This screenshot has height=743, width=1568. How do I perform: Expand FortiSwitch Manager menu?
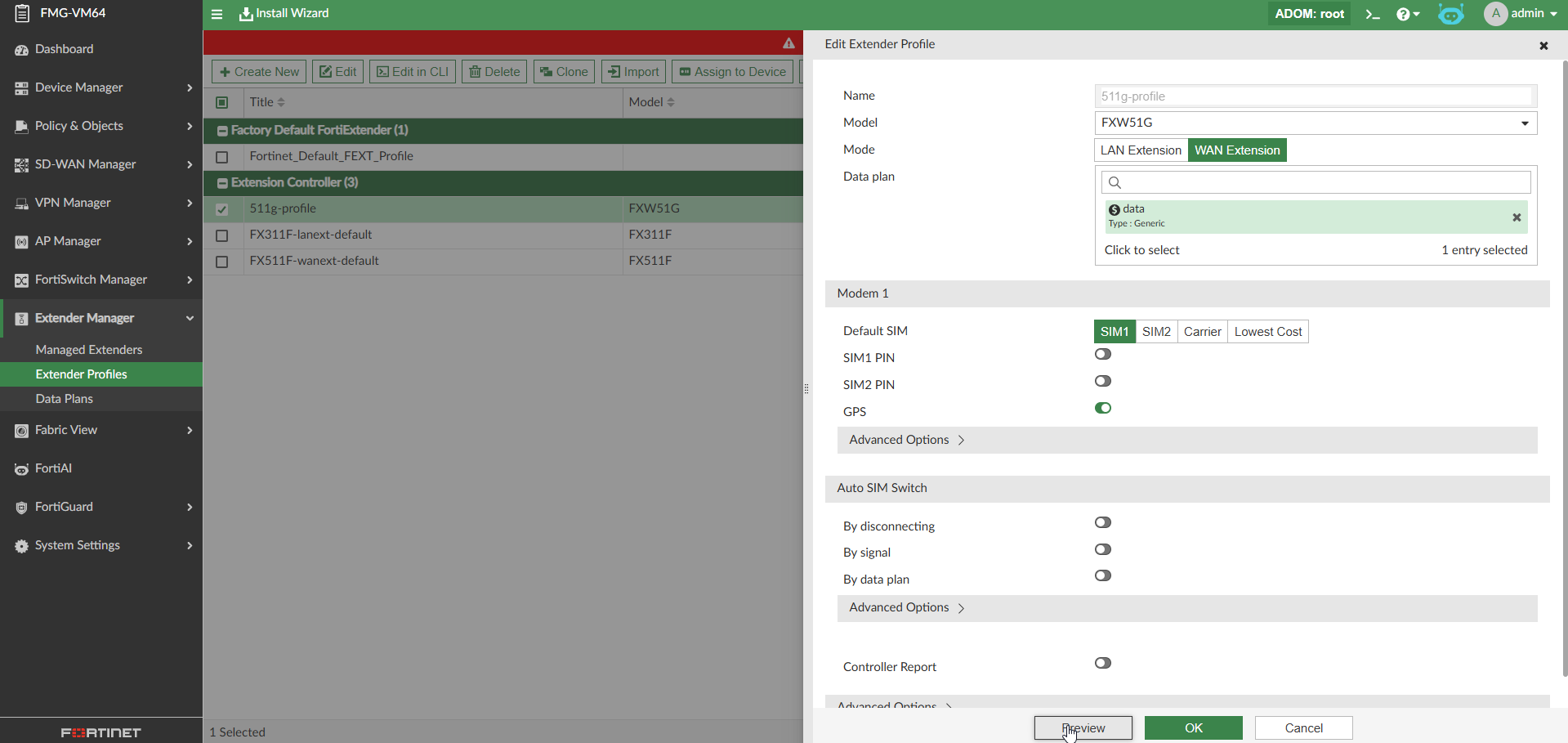tap(101, 280)
